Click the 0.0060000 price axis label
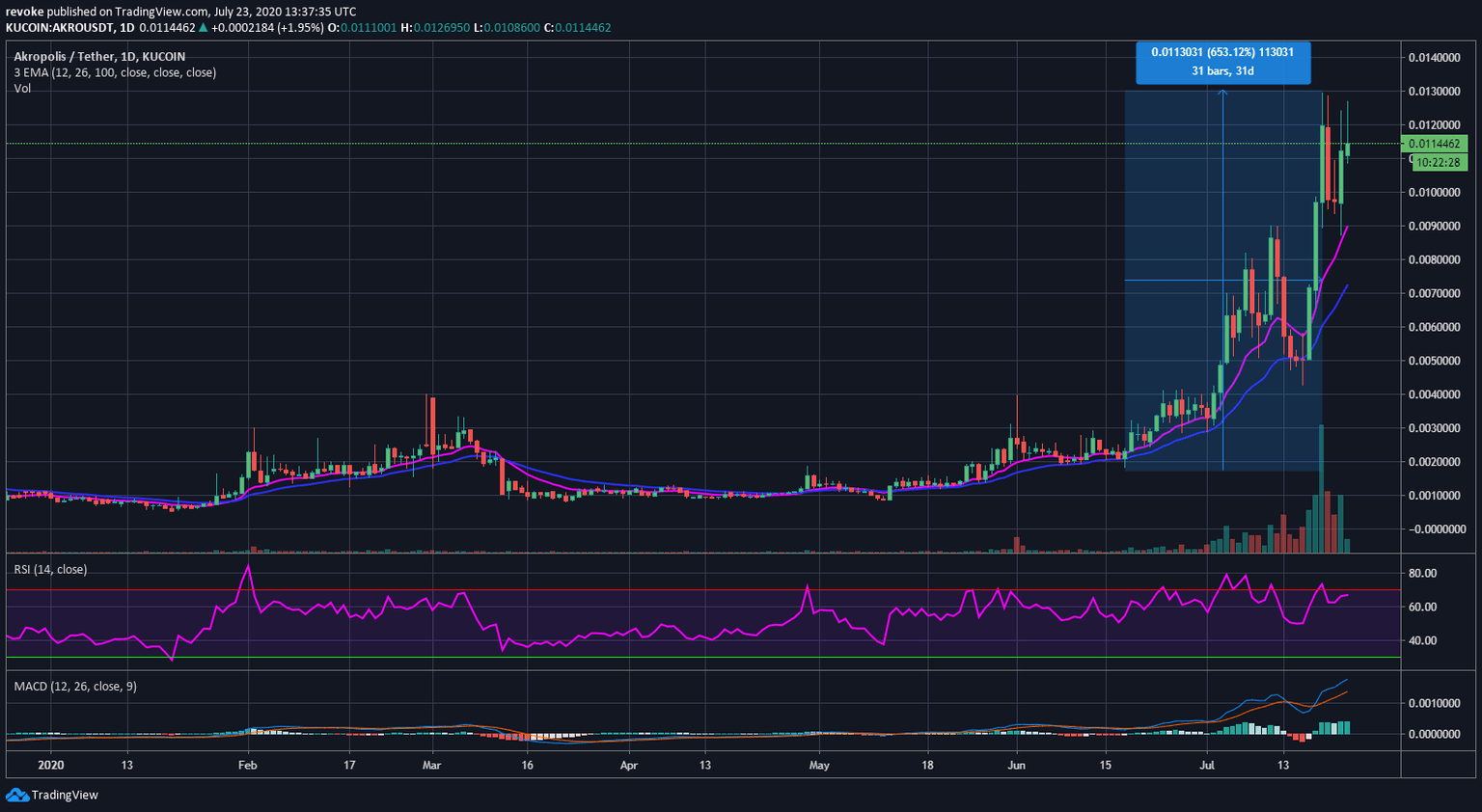This screenshot has width=1482, height=812. pyautogui.click(x=1434, y=327)
